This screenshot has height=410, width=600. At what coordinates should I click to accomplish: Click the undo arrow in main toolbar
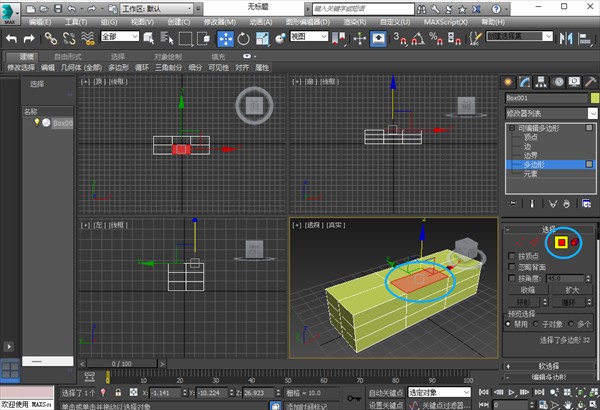11,38
